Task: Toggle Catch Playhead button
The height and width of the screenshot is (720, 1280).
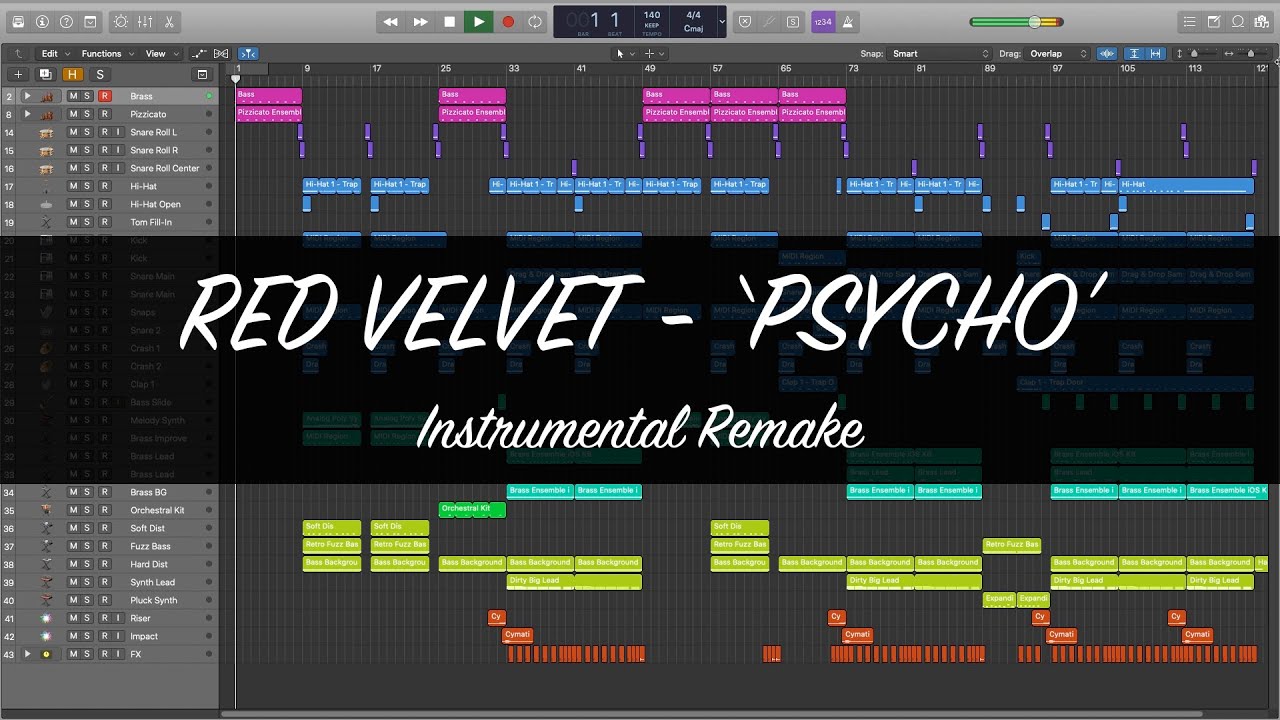Action: click(249, 53)
